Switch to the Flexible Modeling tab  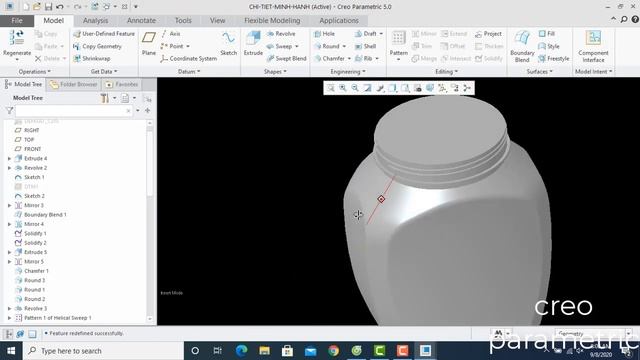tap(272, 20)
